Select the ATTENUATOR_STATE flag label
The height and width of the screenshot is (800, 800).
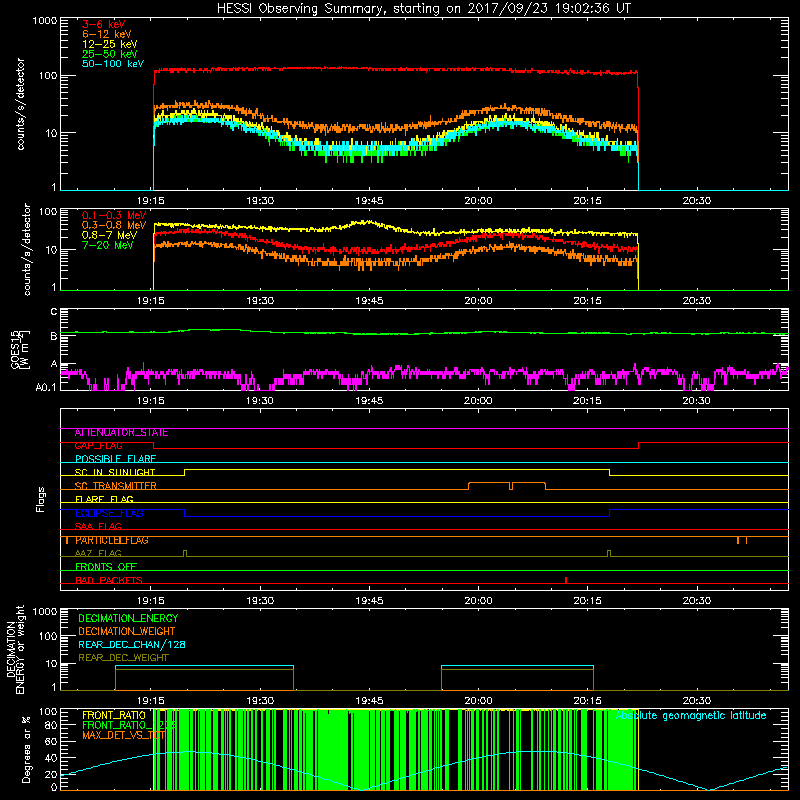click(x=121, y=433)
